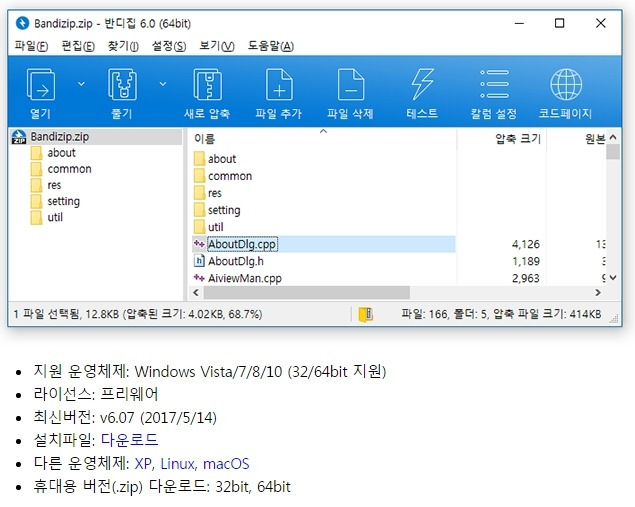
Task: Click the 코드페이지 (Codepage) globe icon
Action: (x=566, y=84)
